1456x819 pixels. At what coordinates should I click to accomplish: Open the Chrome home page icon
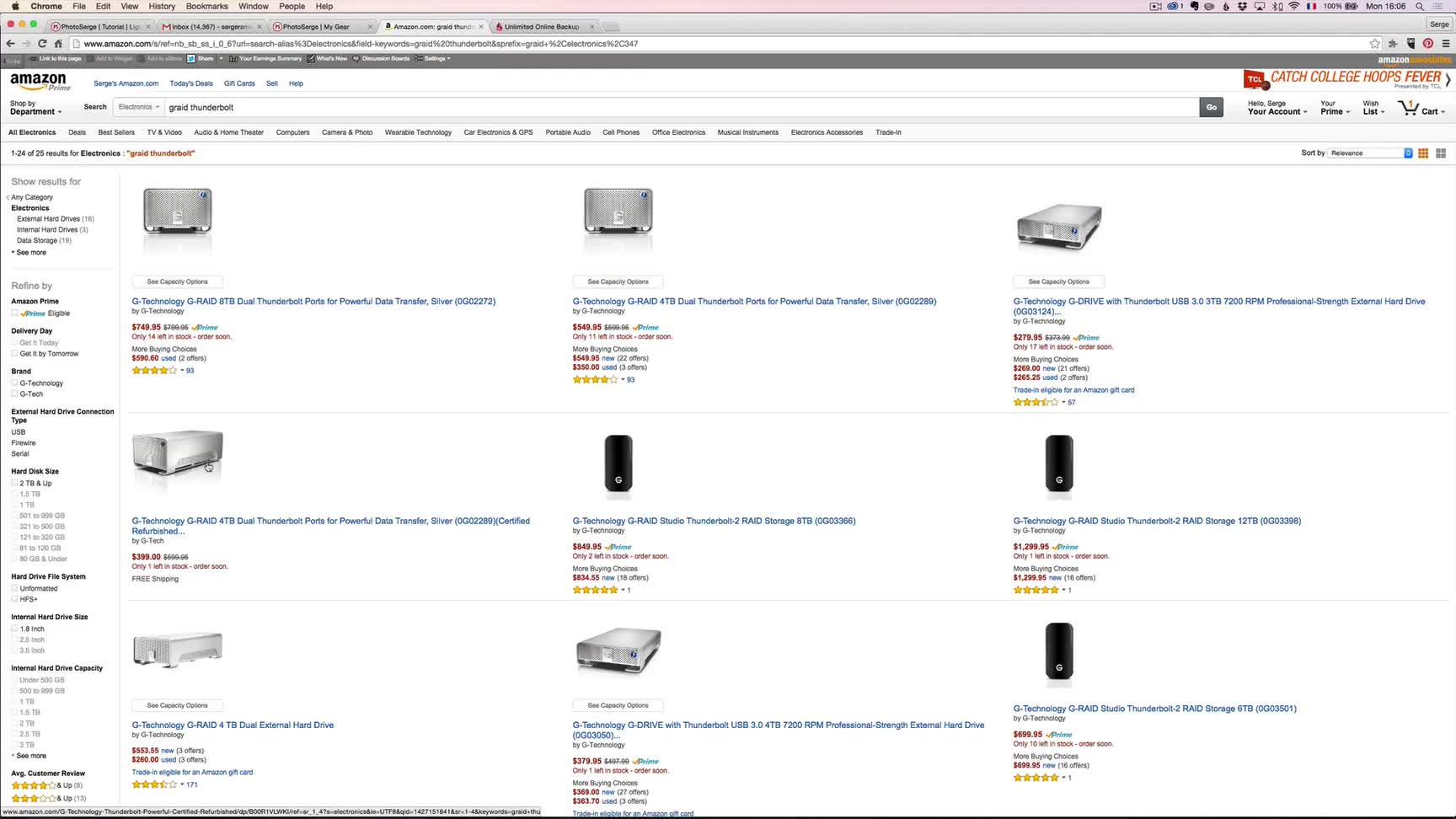point(58,44)
